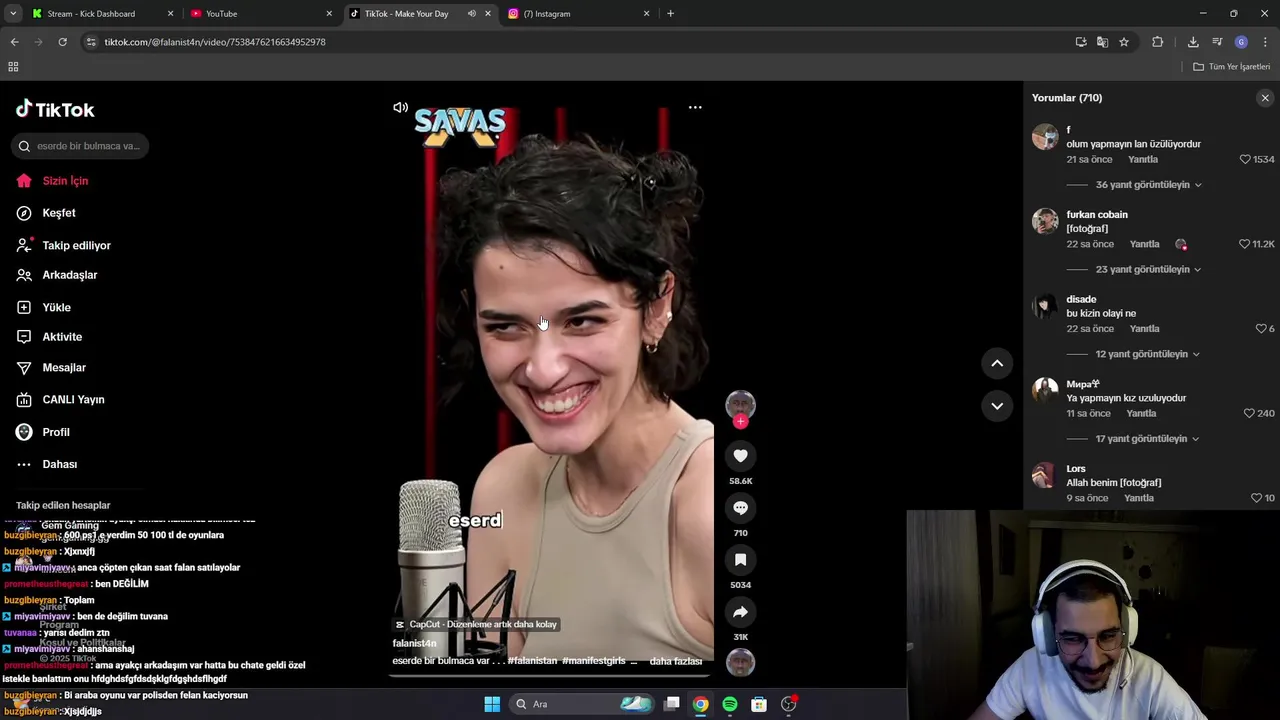Open falanist4n creator name link
This screenshot has width=1280, height=720.
(x=414, y=643)
